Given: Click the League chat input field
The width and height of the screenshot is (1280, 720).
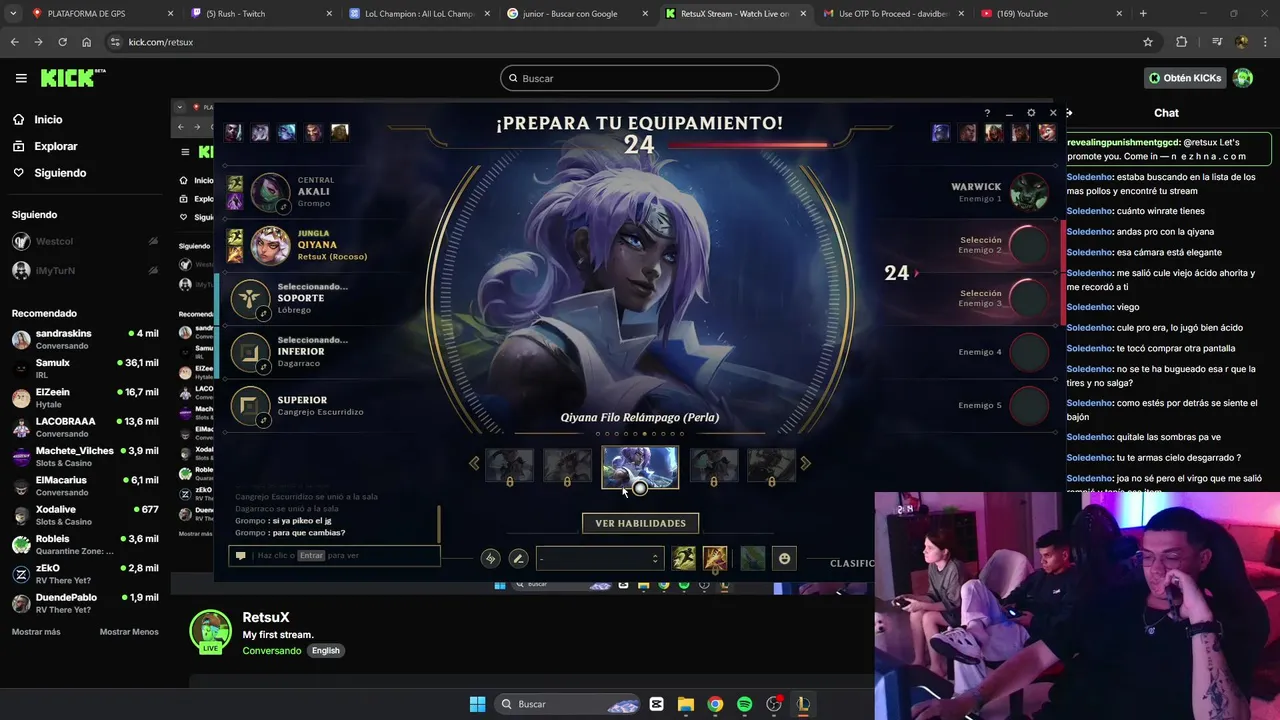Looking at the screenshot, I should (335, 556).
